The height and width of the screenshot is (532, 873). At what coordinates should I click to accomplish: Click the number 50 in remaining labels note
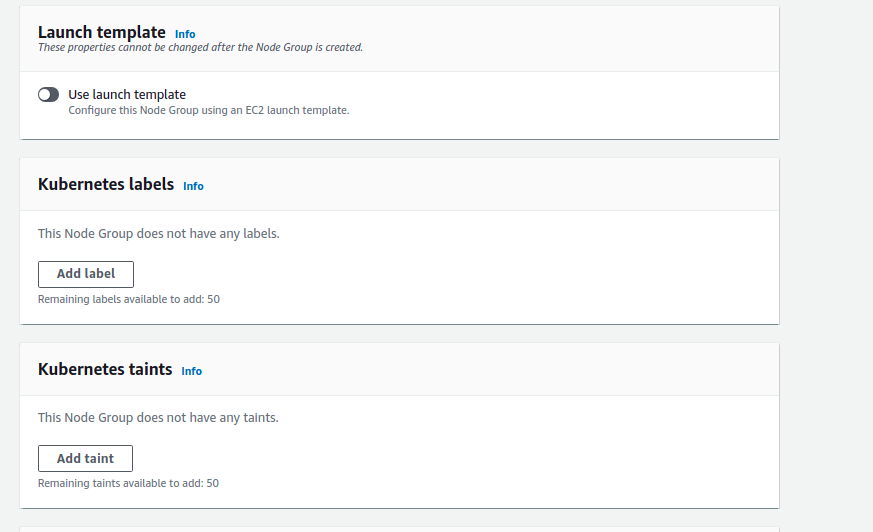[213, 299]
